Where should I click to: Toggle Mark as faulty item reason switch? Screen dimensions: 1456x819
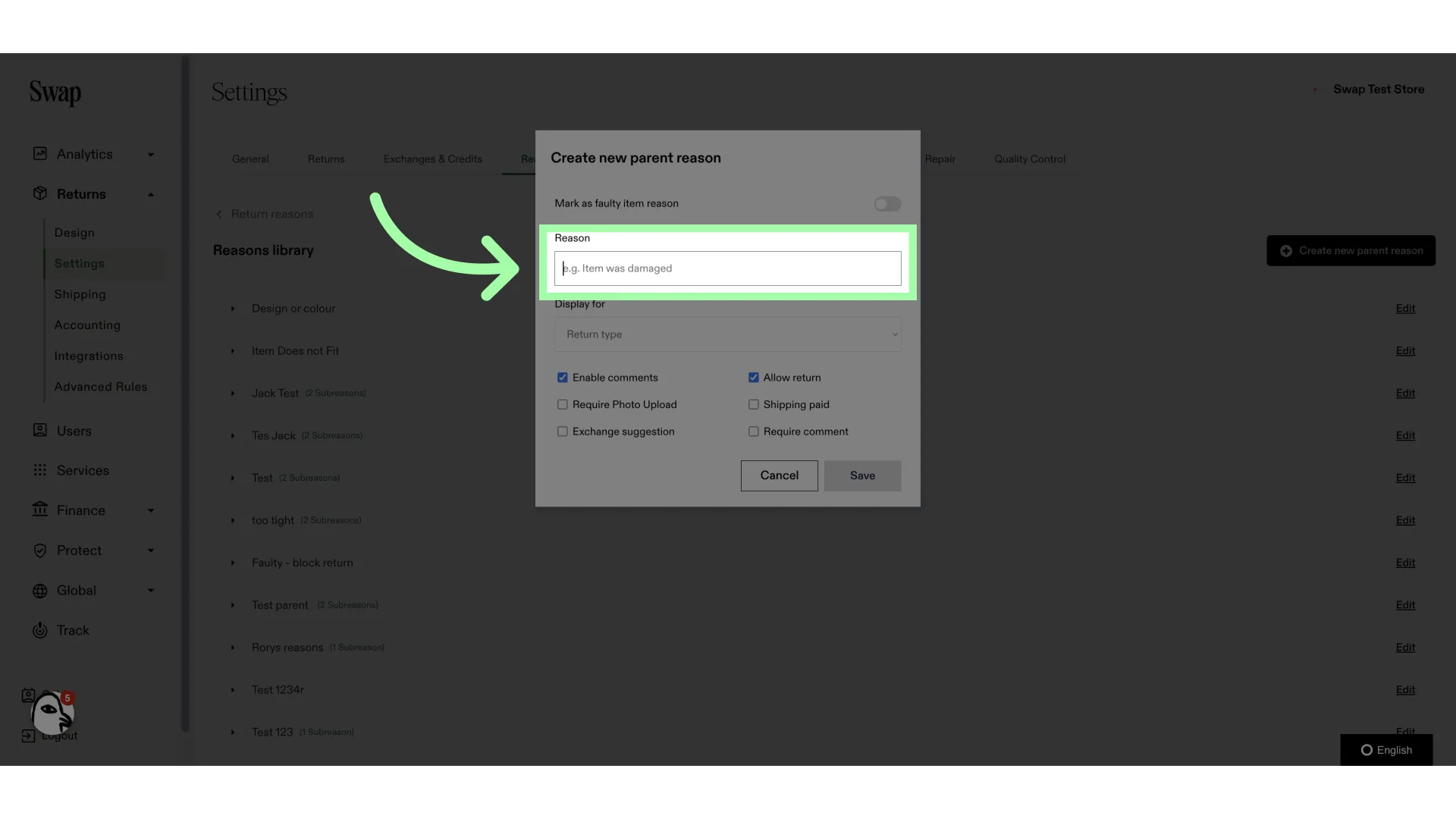(887, 204)
